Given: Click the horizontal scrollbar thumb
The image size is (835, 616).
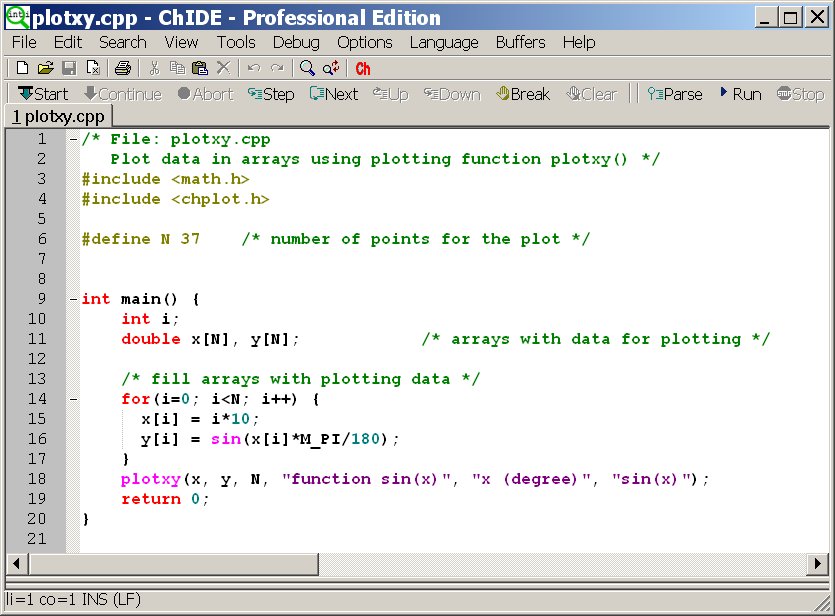Looking at the screenshot, I should (174, 563).
